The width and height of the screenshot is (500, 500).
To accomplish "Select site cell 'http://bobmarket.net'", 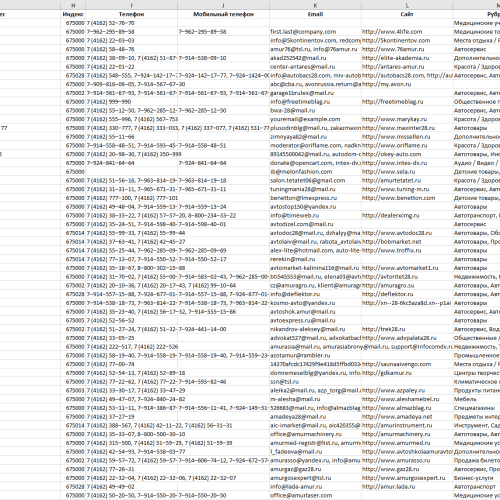I will (x=407, y=242).
